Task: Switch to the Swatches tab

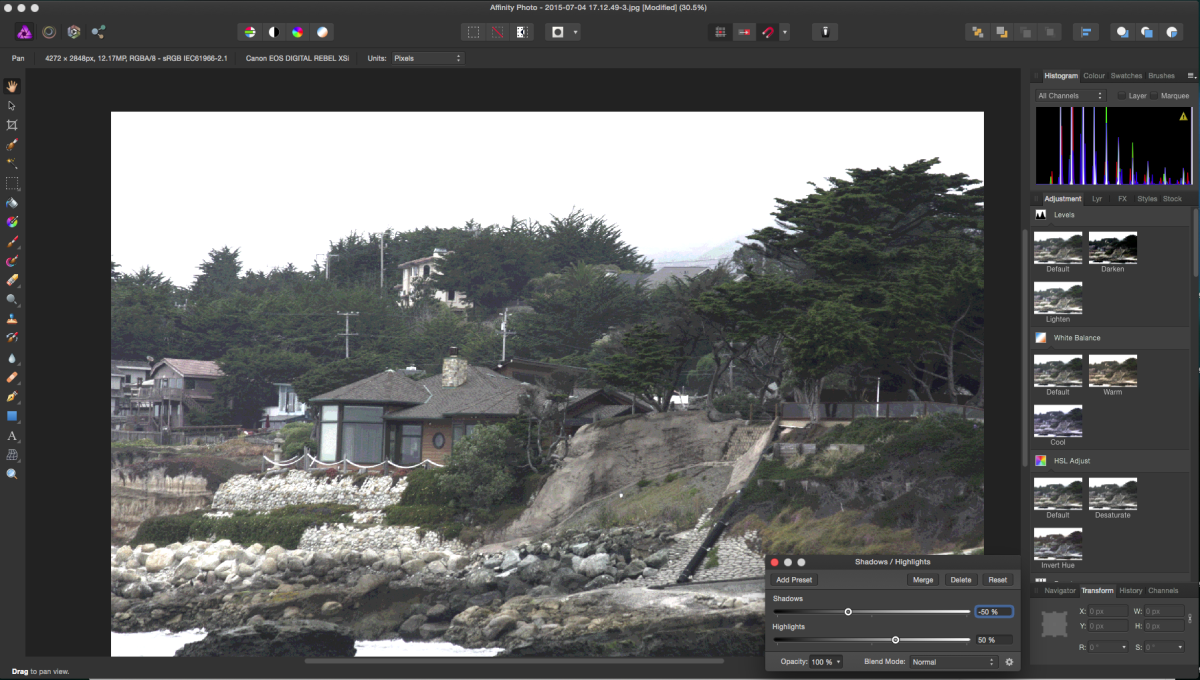Action: coord(1126,76)
